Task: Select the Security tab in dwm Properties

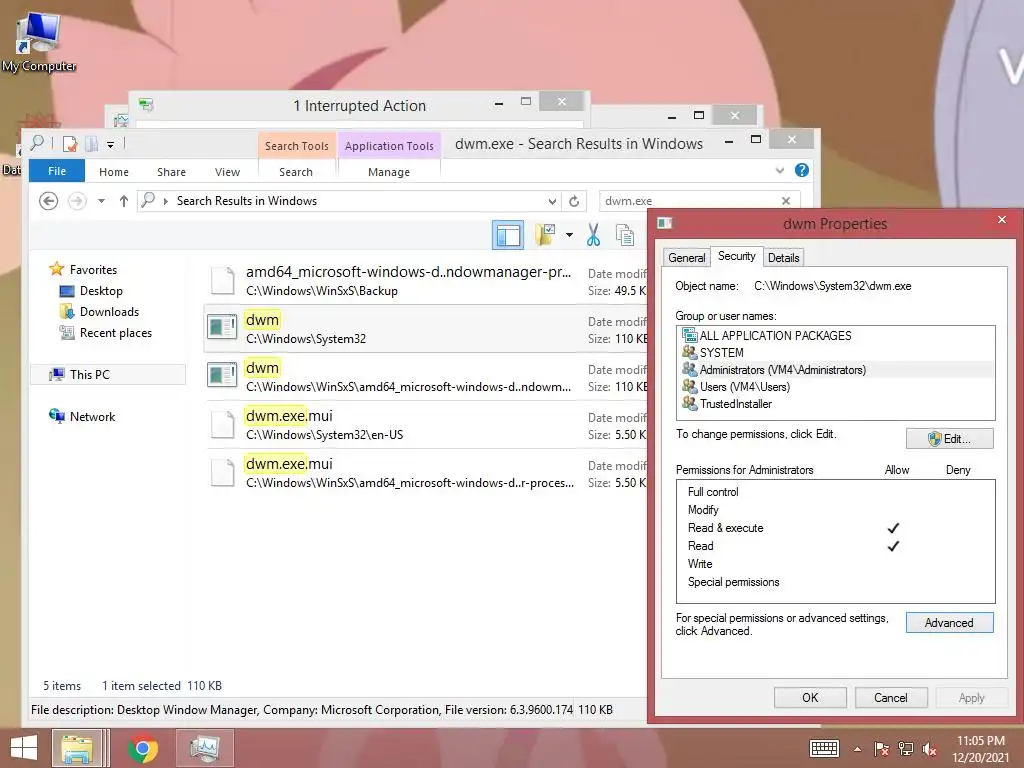Action: click(737, 256)
